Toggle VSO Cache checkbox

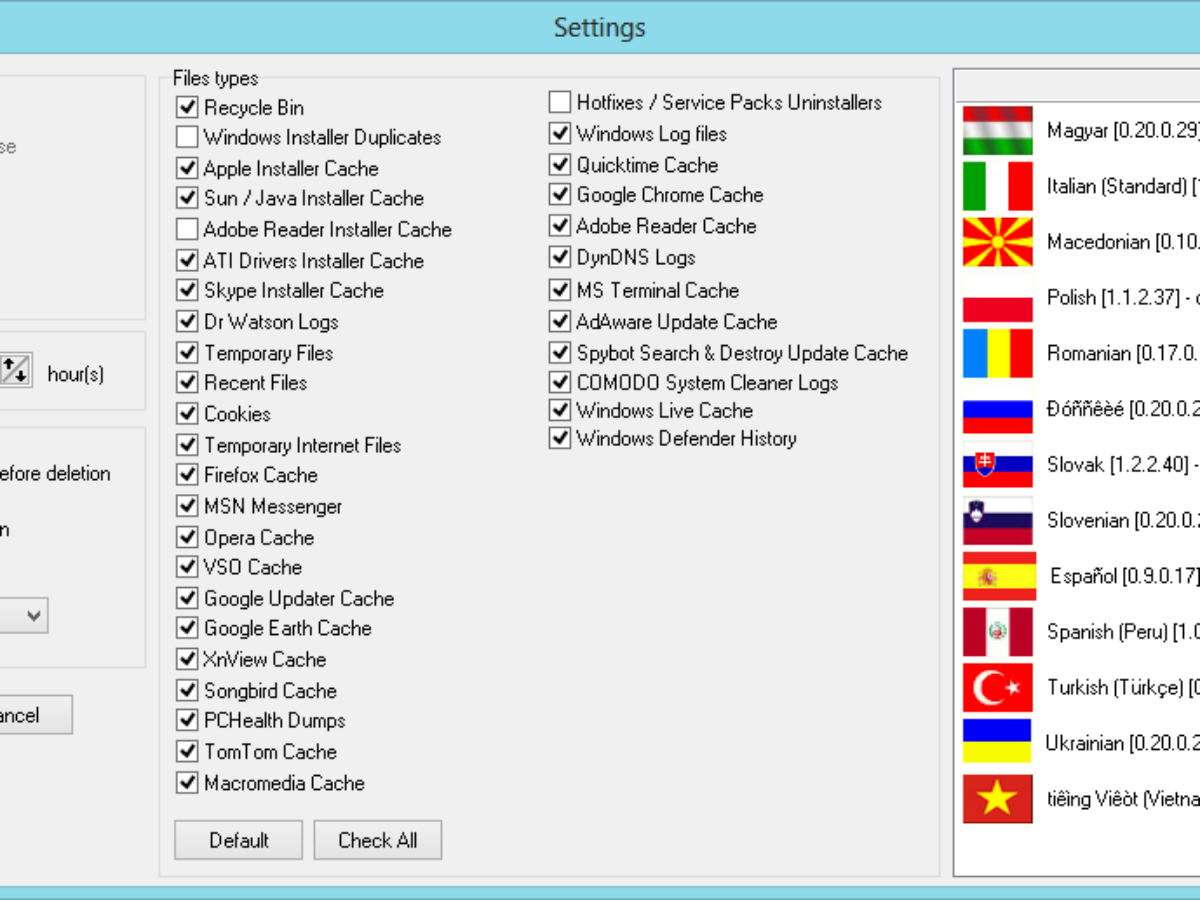(x=187, y=567)
